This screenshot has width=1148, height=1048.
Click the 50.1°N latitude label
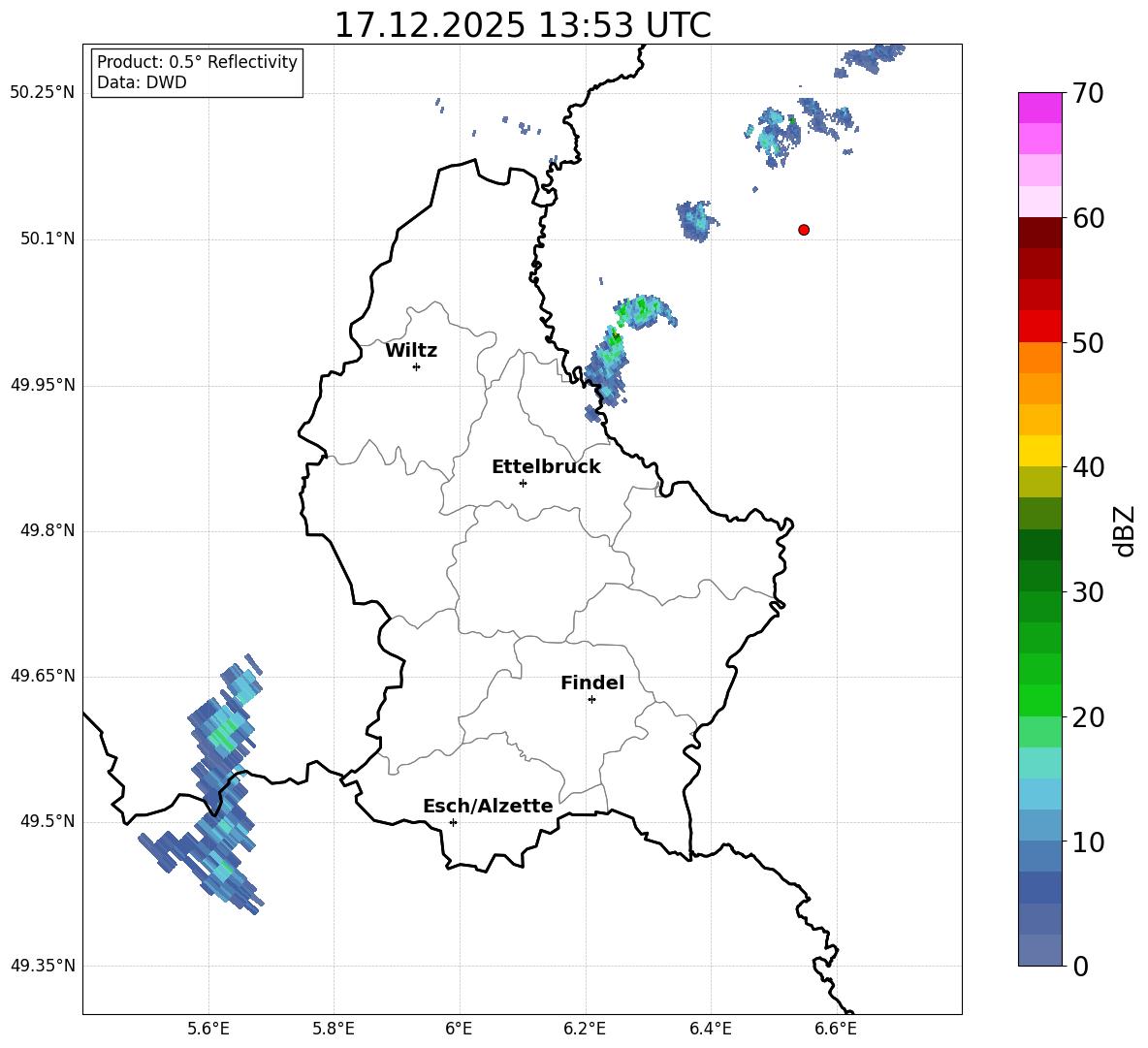click(47, 239)
